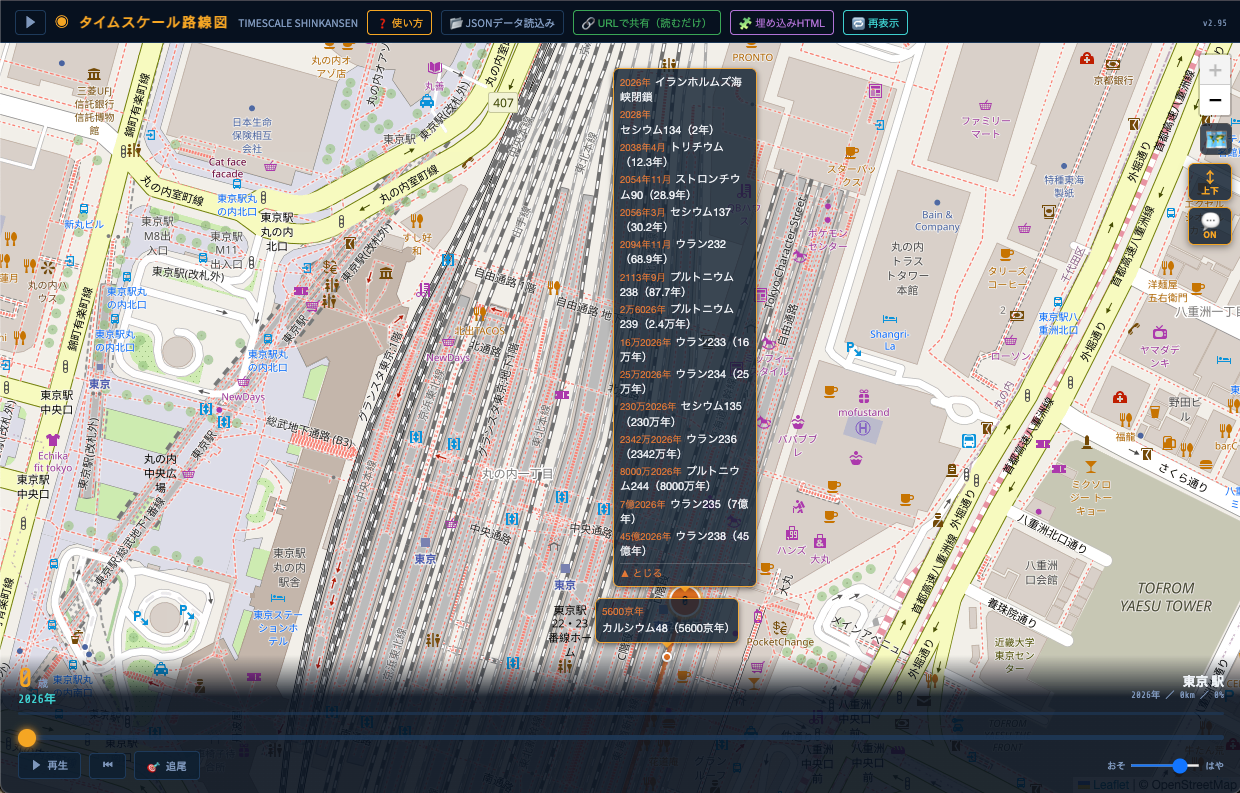Select the プルトニウム239（2.4万年）entry
The width and height of the screenshot is (1240, 793).
(683, 317)
